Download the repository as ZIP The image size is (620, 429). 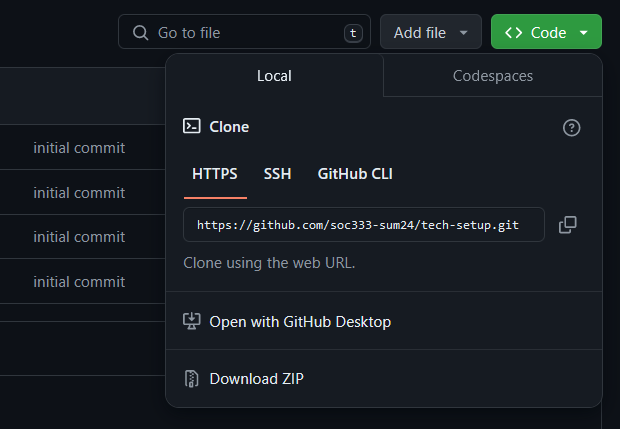256,378
